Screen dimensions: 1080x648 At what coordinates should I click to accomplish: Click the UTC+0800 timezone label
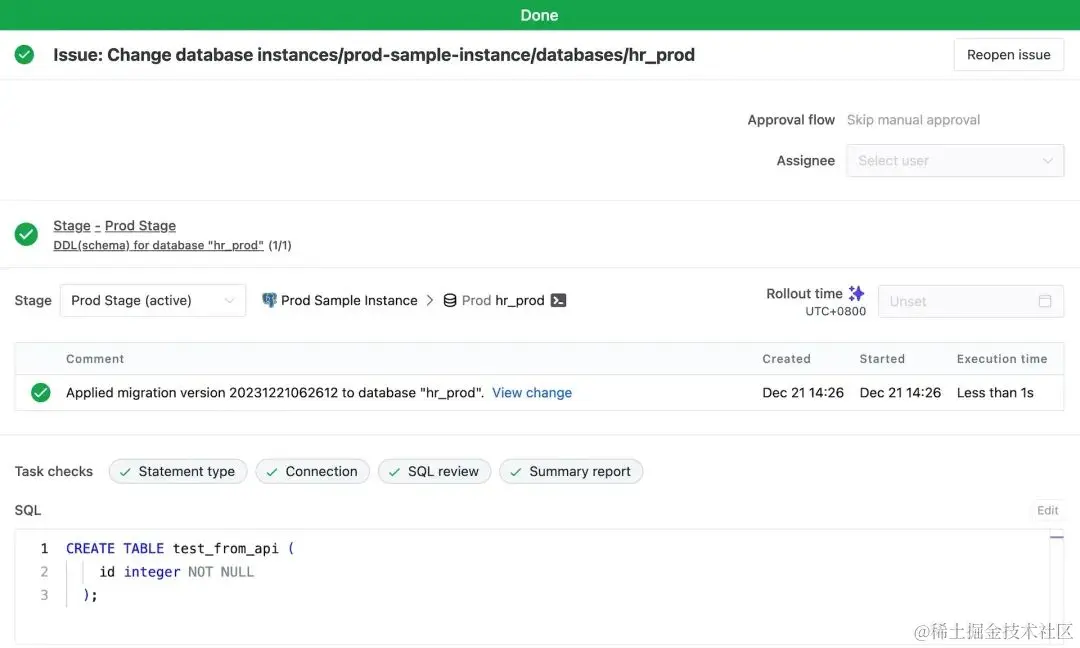pyautogui.click(x=835, y=311)
